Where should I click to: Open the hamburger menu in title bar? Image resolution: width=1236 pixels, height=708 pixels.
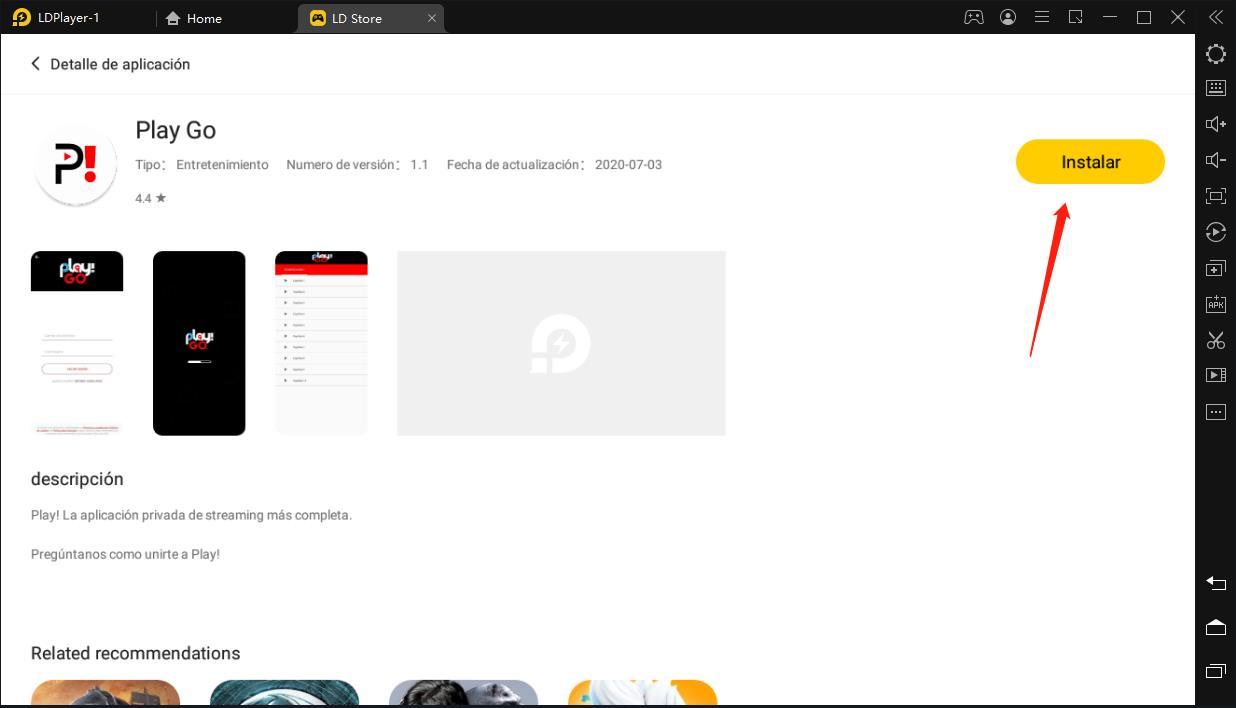1042,17
